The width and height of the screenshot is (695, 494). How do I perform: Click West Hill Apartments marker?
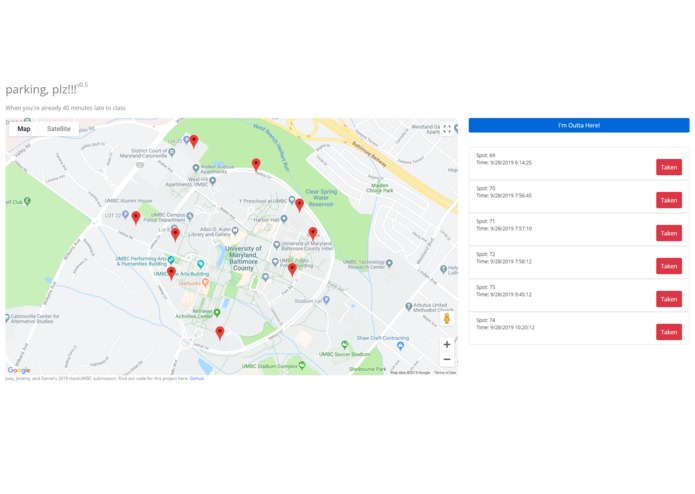click(213, 181)
